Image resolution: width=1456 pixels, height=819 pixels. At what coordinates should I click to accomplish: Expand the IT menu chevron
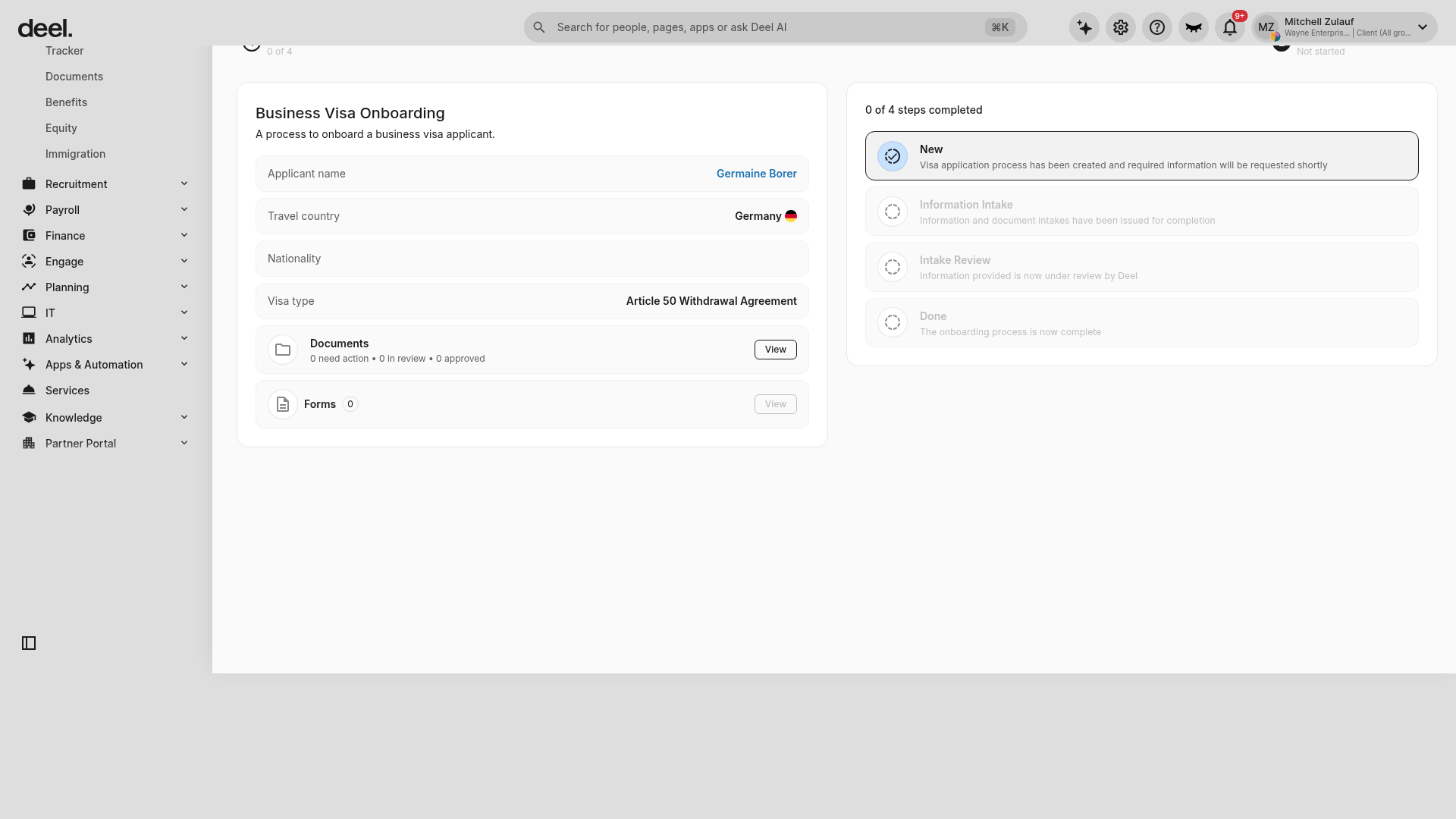(x=184, y=312)
